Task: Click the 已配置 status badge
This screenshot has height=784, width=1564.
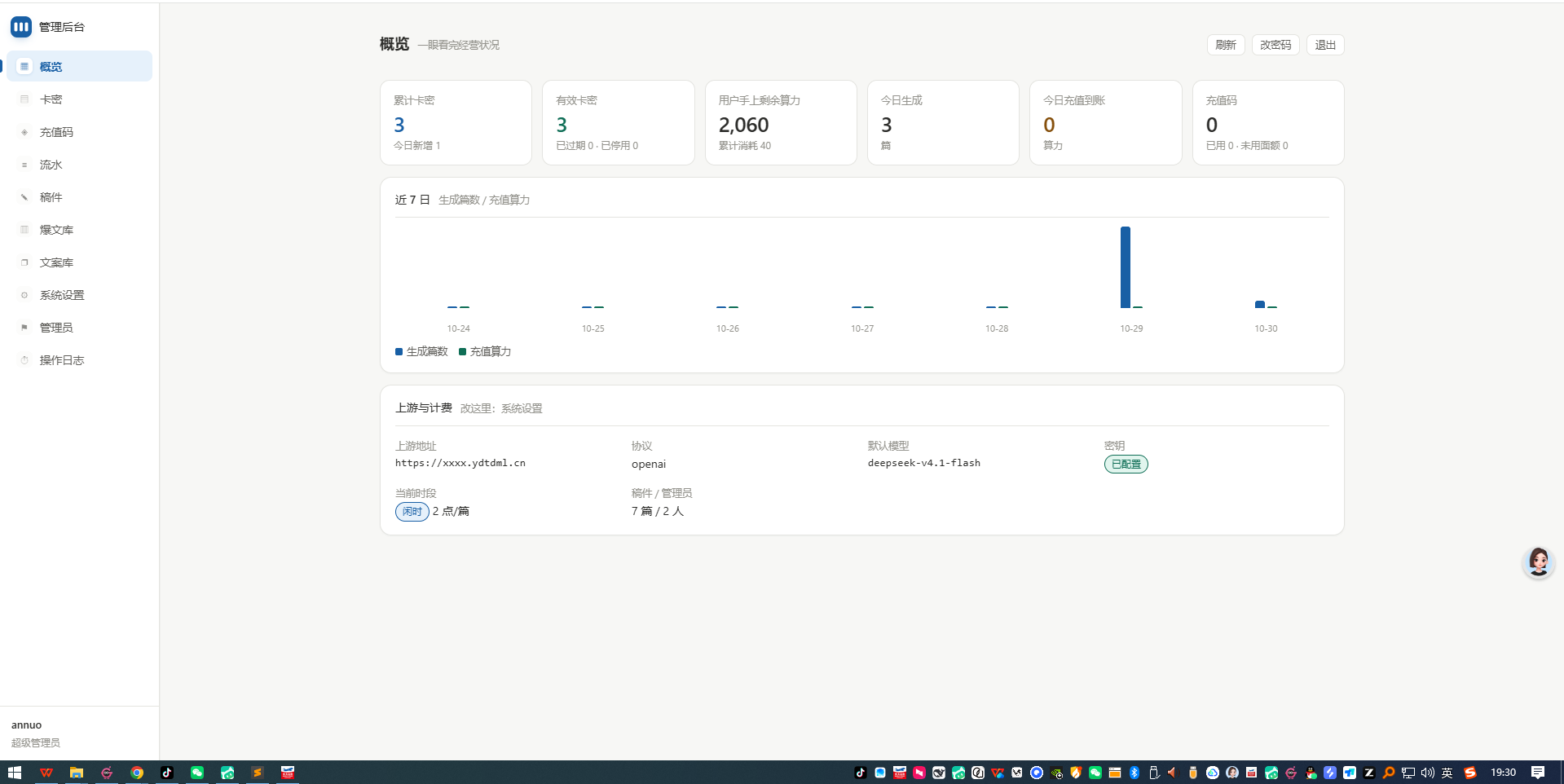Action: click(x=1126, y=465)
